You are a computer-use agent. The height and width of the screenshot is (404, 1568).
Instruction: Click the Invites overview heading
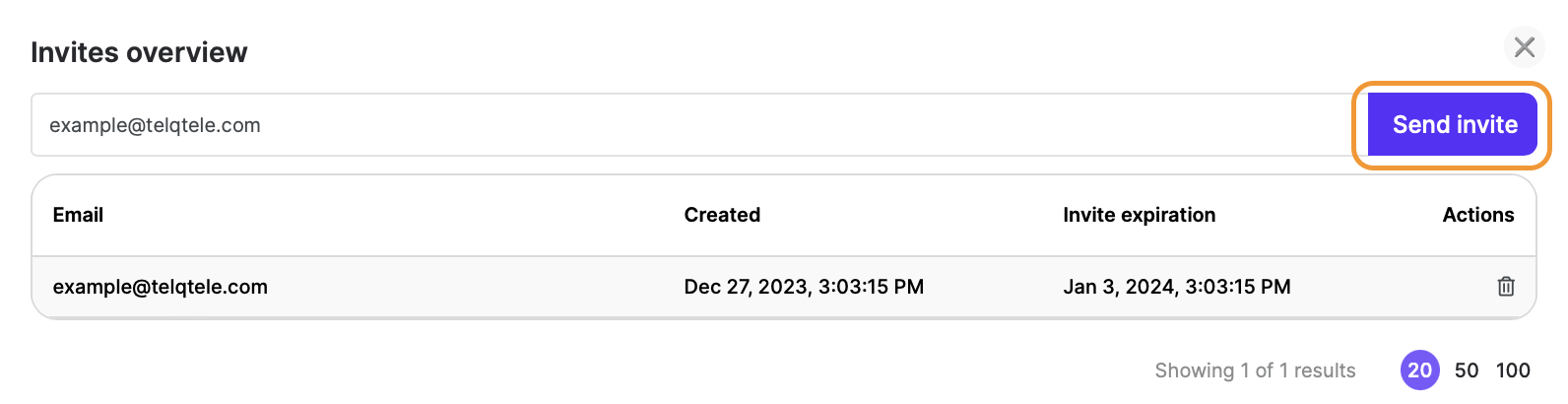click(x=139, y=52)
